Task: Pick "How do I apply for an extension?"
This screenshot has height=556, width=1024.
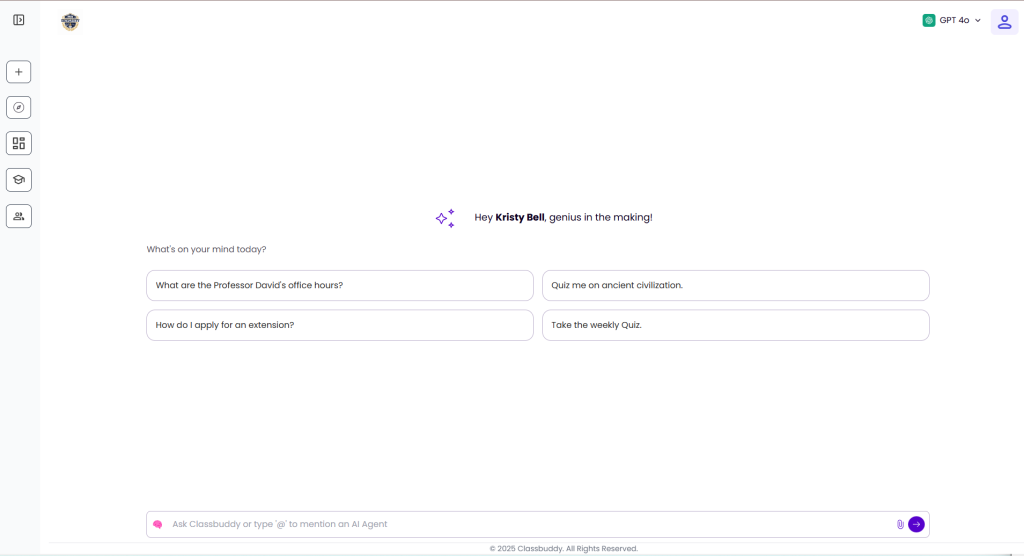Action: click(339, 325)
